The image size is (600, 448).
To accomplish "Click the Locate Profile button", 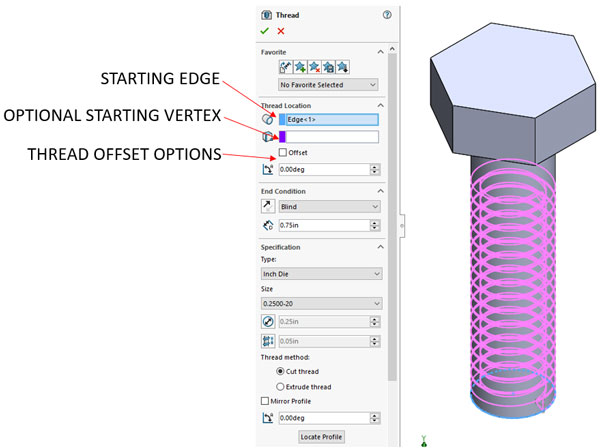I will click(x=322, y=437).
